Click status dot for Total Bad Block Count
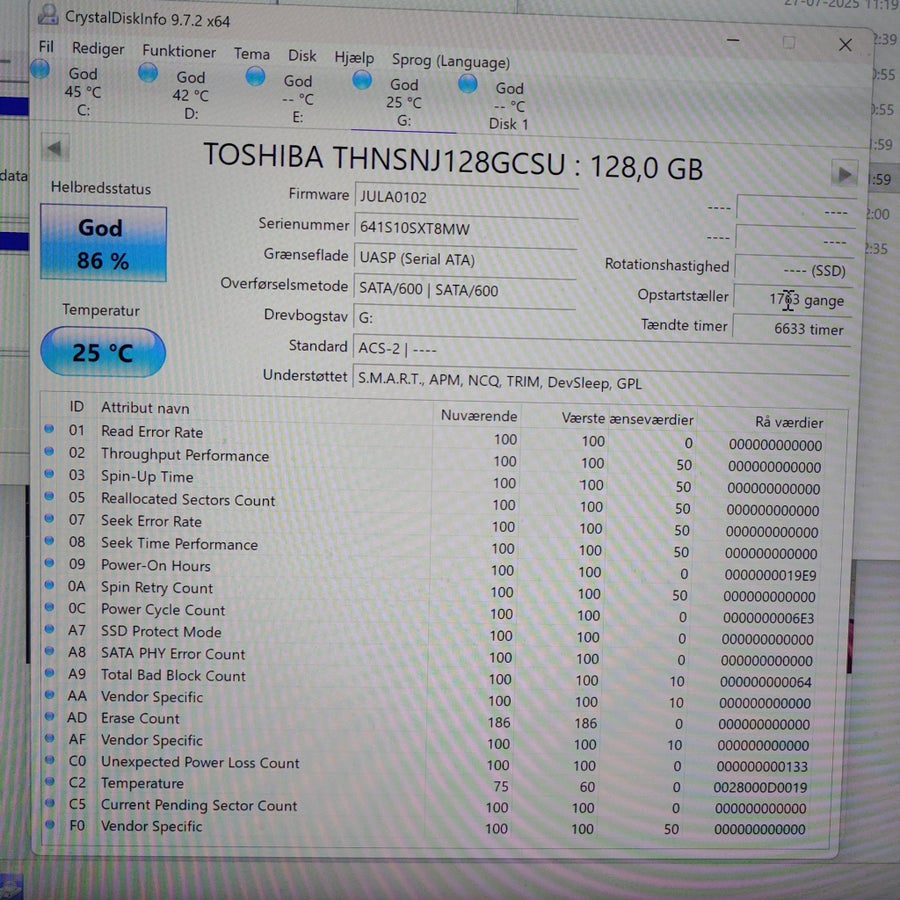 coord(49,673)
